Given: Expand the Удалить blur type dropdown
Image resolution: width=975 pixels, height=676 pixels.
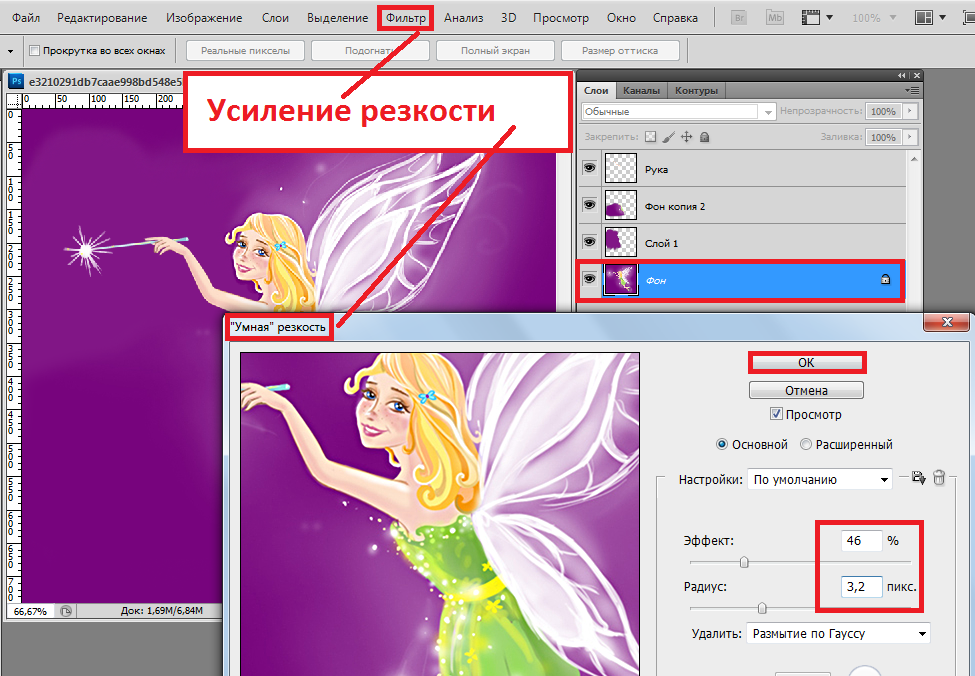Looking at the screenshot, I should (x=838, y=633).
